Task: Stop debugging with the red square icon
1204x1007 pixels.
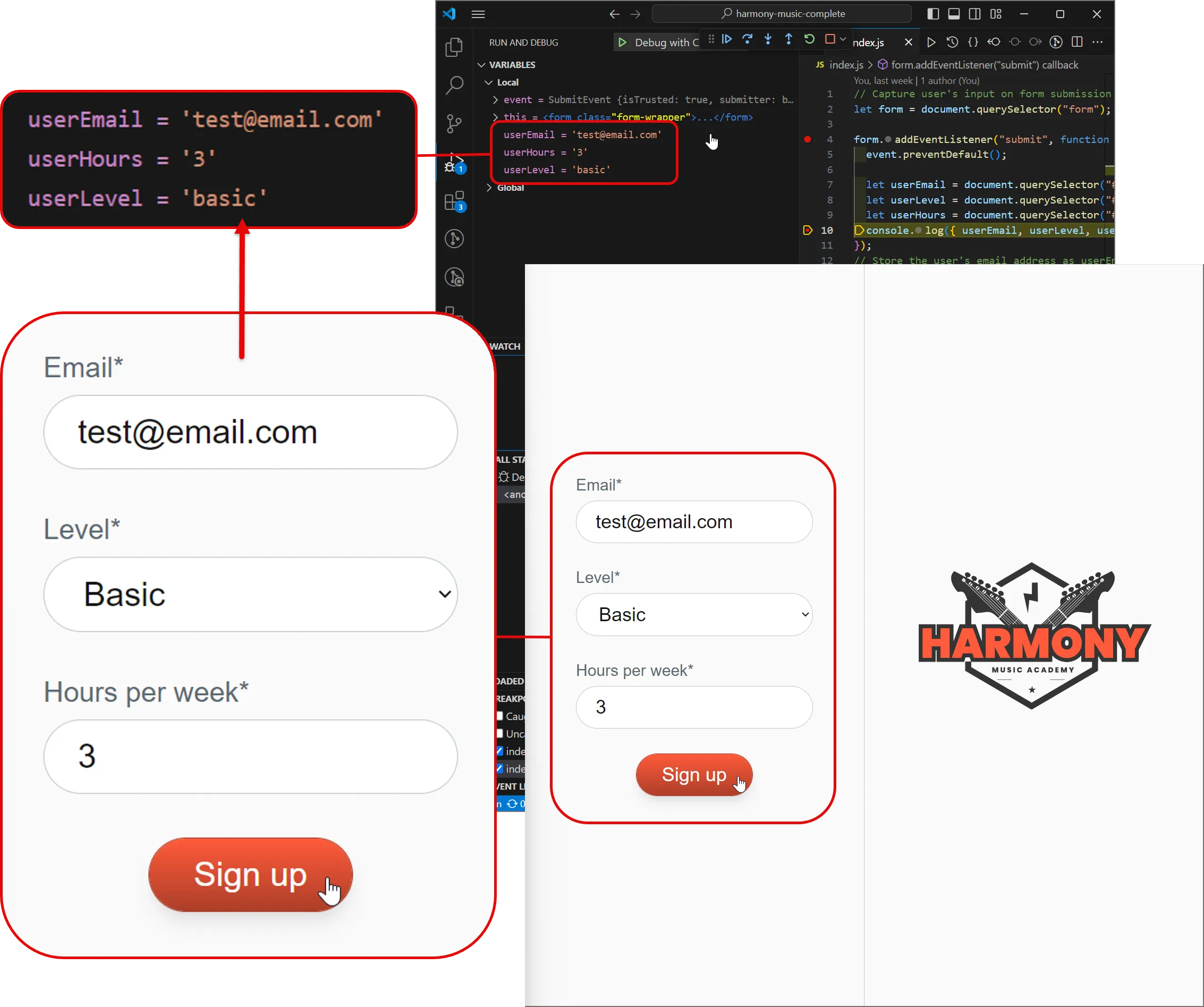Action: [830, 39]
